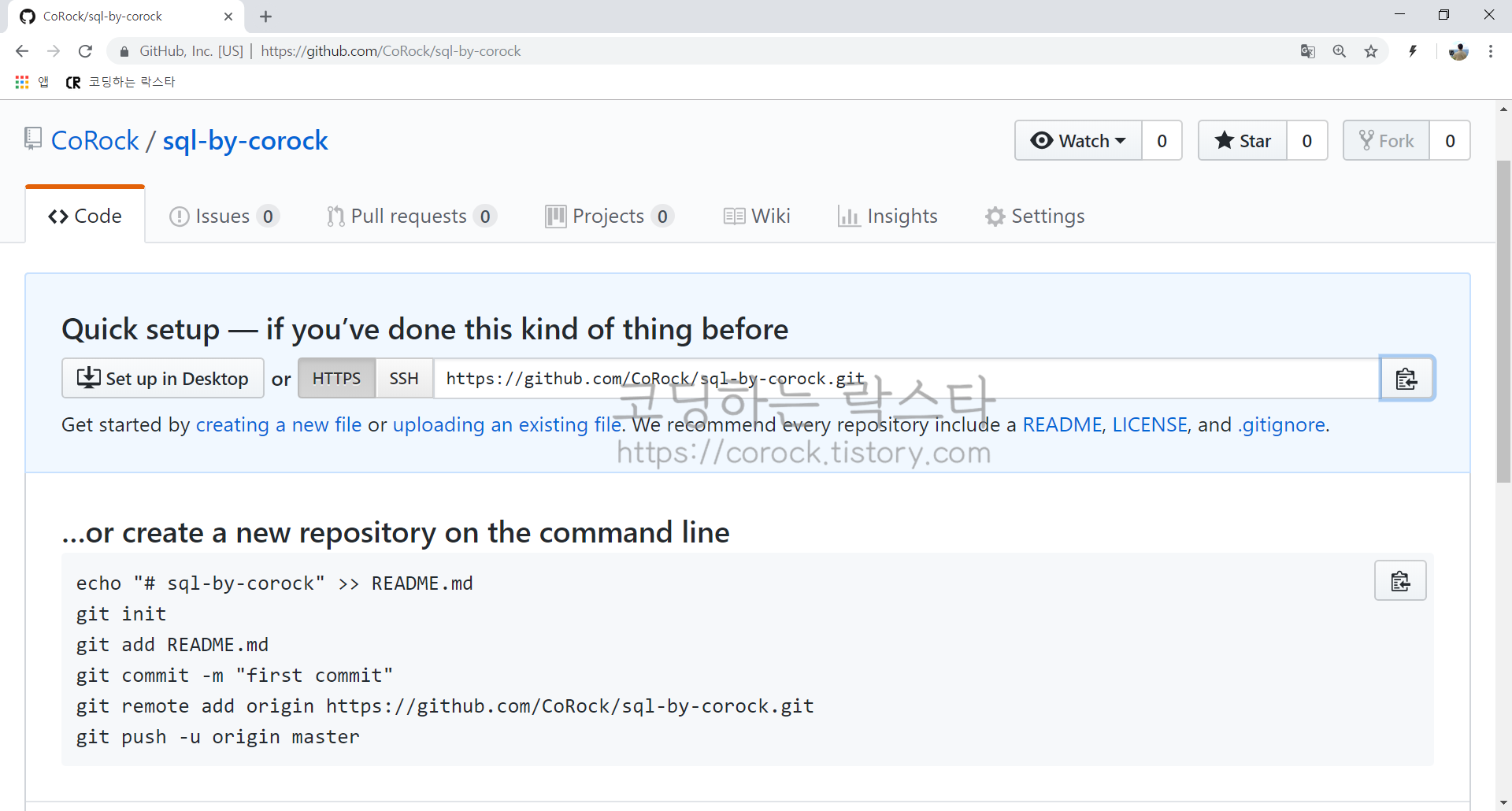Star the repository
Image resolution: width=1512 pixels, height=811 pixels.
[1243, 140]
